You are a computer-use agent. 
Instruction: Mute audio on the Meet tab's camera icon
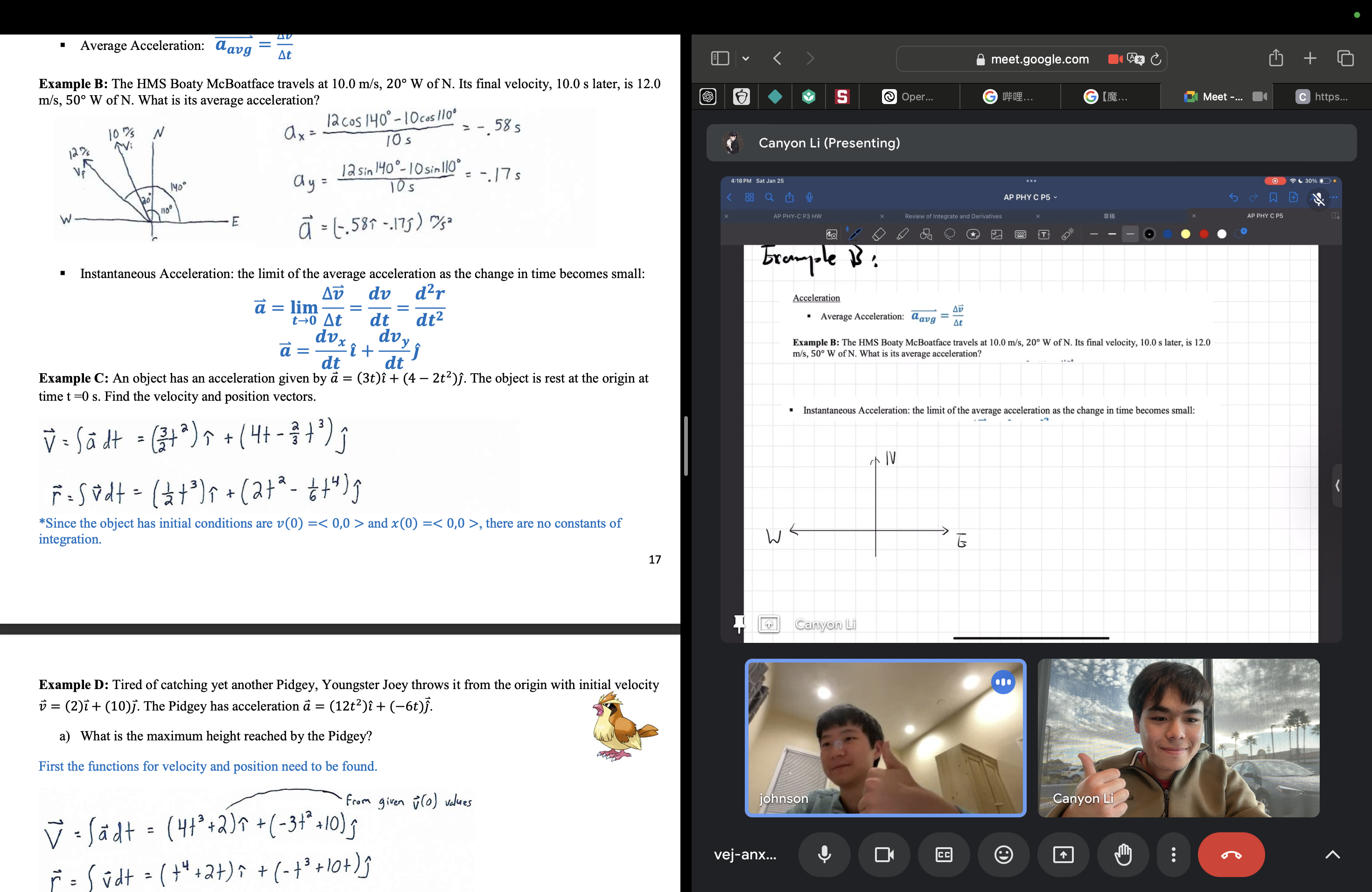1260,97
